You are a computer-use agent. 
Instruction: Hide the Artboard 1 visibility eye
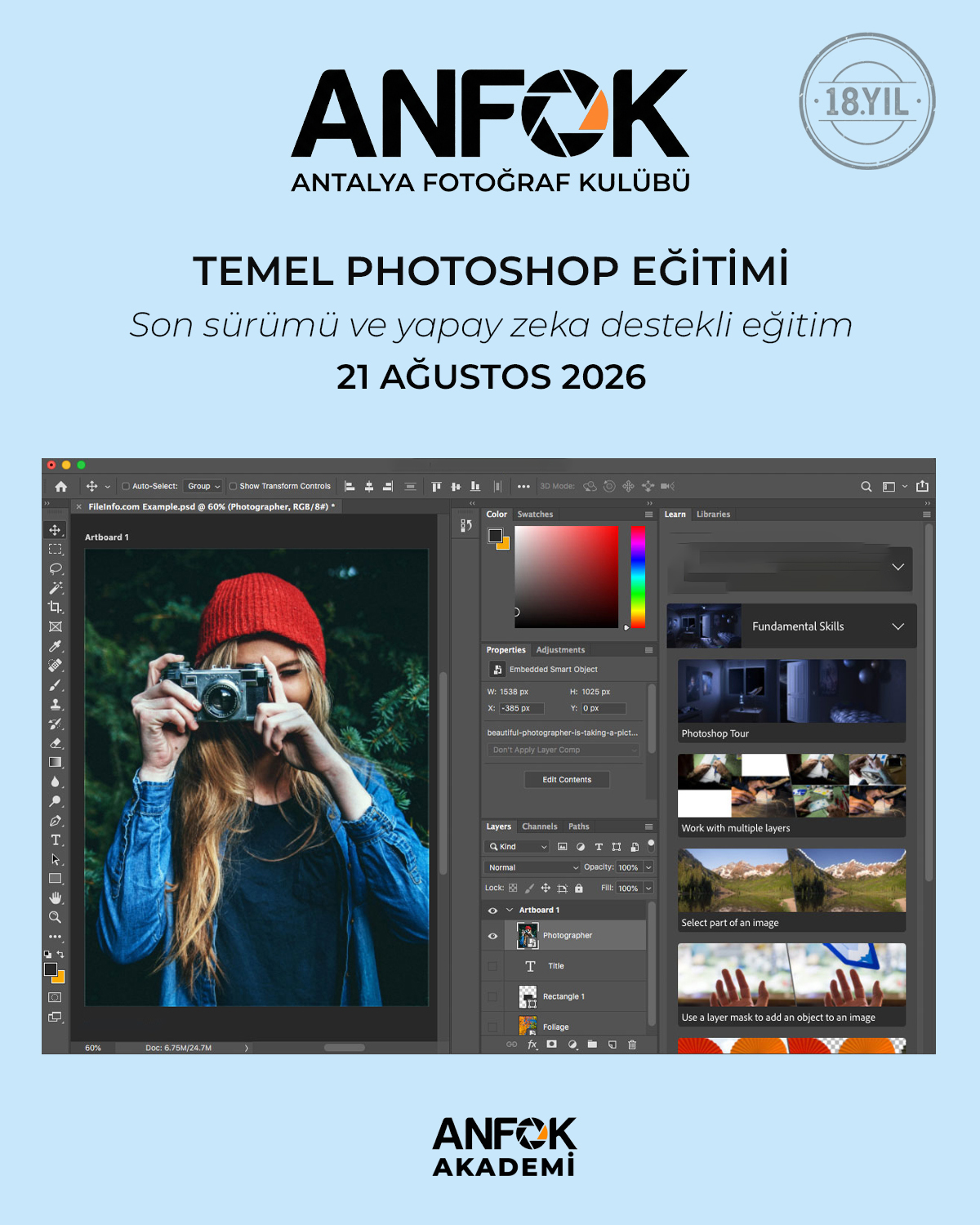pyautogui.click(x=492, y=910)
